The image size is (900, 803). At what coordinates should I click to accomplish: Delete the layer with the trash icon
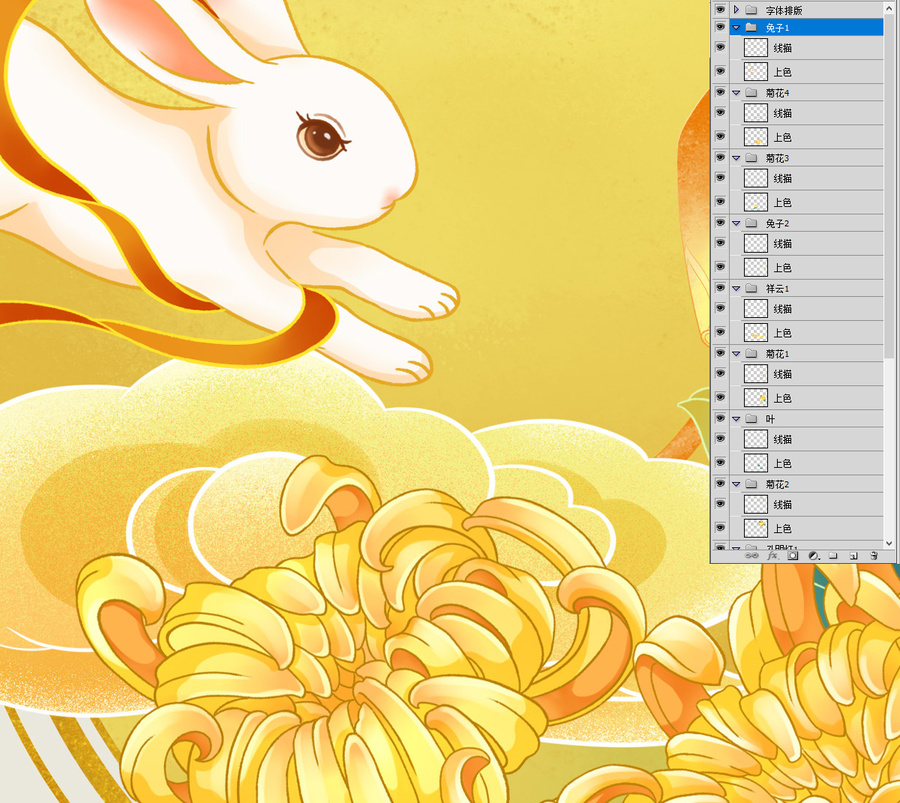(874, 556)
